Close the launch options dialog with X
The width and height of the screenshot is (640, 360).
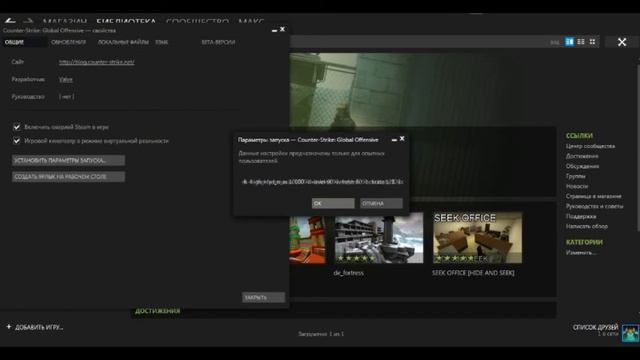point(402,139)
